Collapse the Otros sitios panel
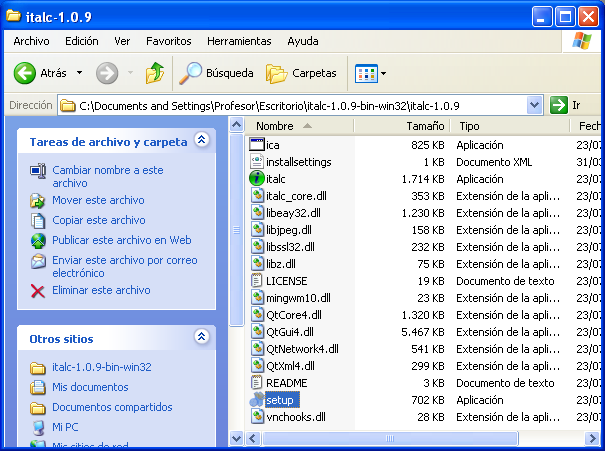The image size is (605, 451). tap(201, 339)
